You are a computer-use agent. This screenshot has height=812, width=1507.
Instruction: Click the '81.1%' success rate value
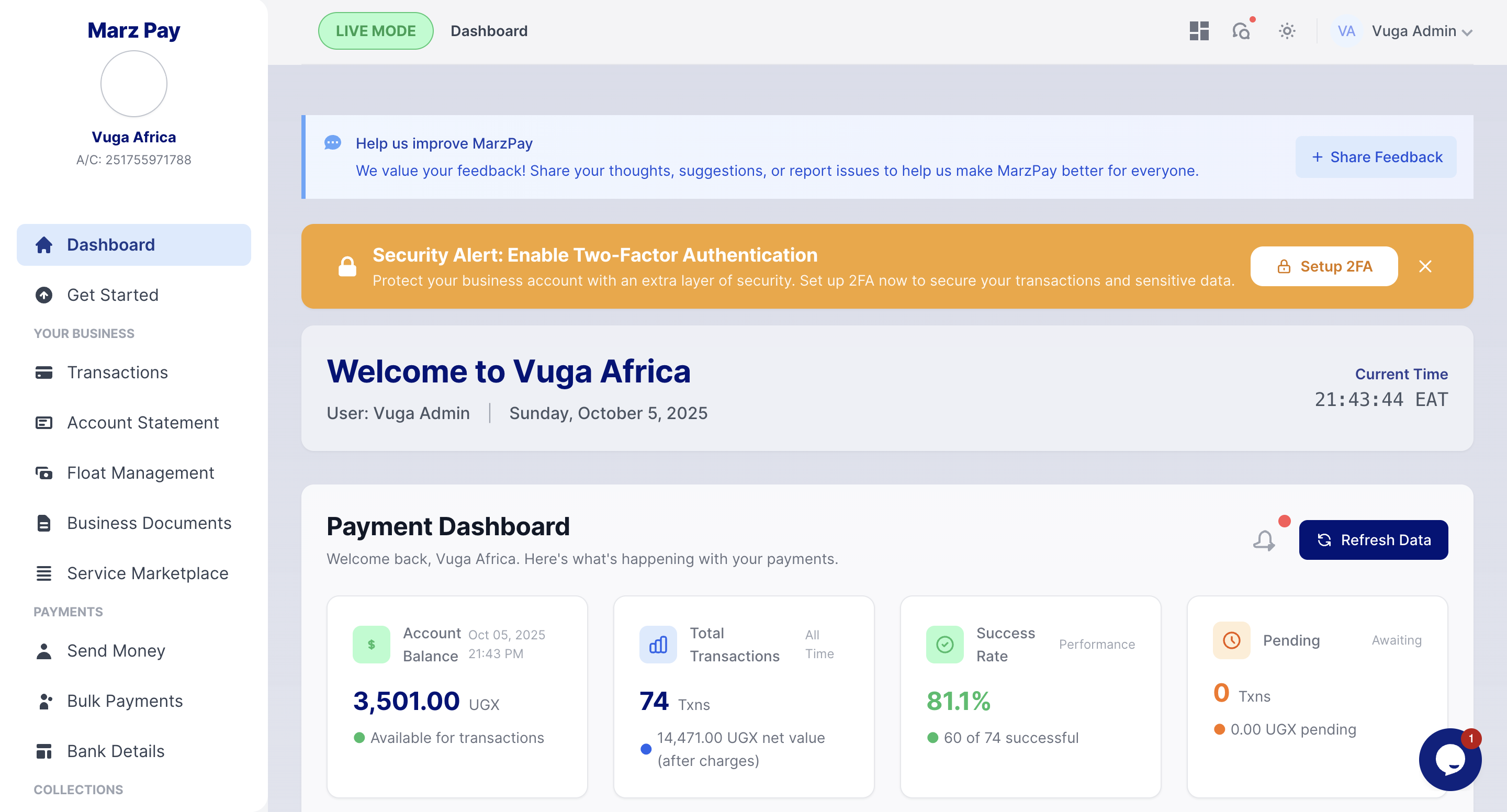pyautogui.click(x=958, y=701)
